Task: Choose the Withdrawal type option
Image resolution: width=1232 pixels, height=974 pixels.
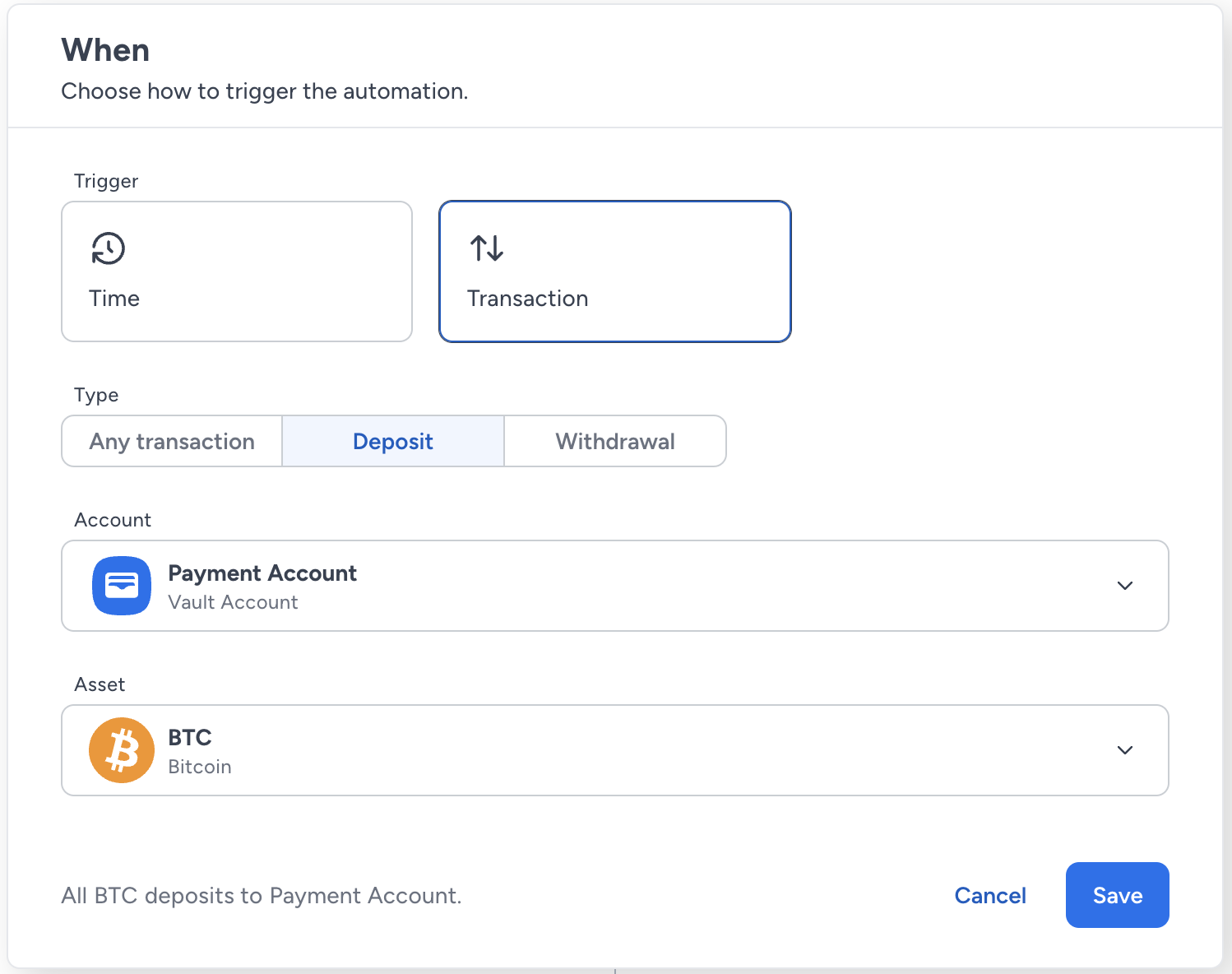Action: click(615, 441)
